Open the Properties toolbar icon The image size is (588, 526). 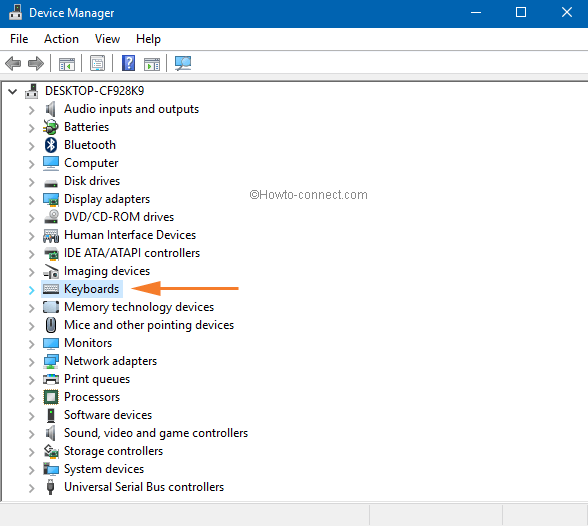click(x=98, y=63)
